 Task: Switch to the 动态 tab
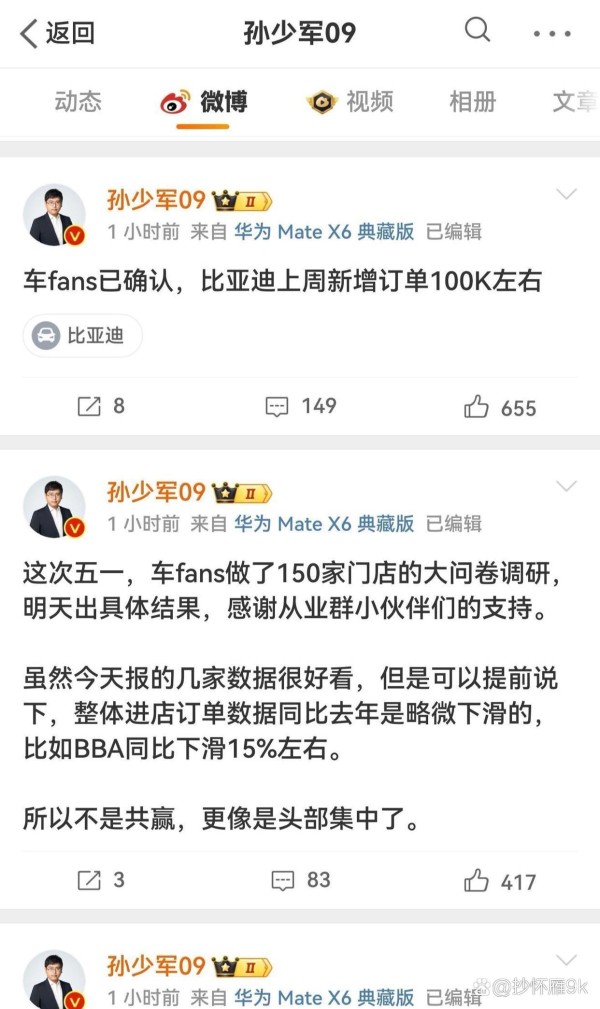pos(78,102)
